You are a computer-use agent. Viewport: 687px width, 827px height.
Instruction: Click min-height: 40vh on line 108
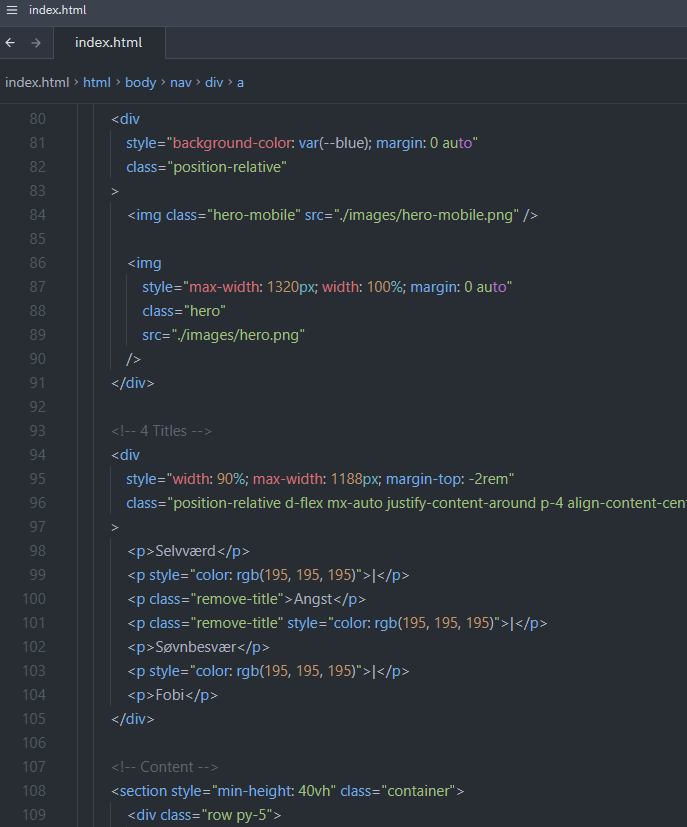pyautogui.click(x=274, y=791)
